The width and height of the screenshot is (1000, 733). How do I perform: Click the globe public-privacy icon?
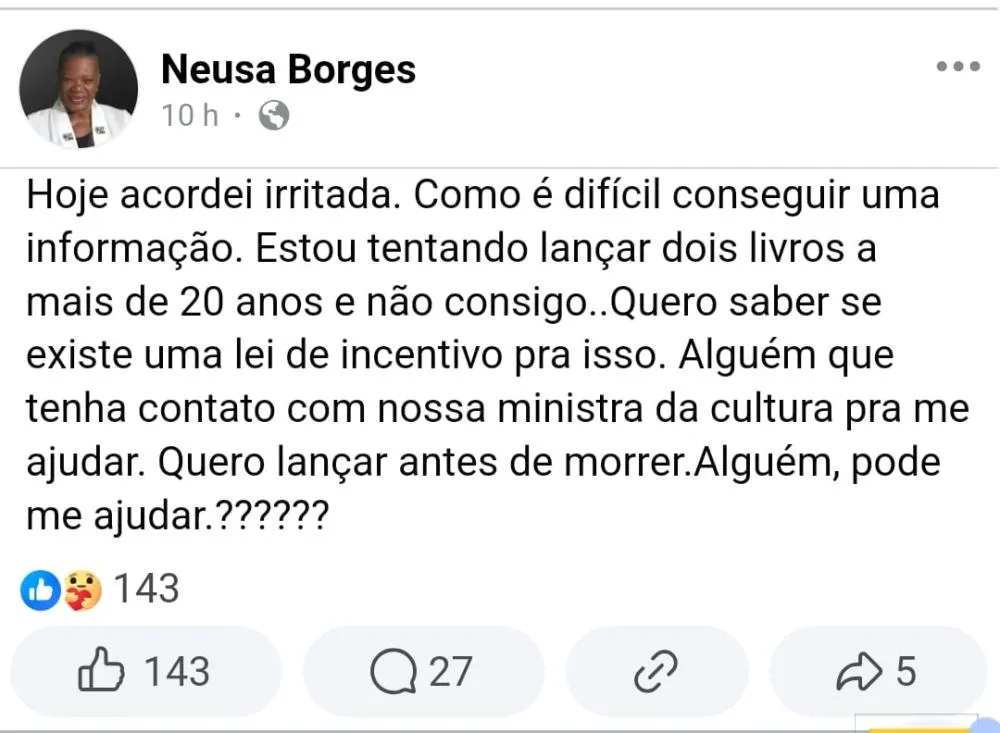tap(274, 115)
